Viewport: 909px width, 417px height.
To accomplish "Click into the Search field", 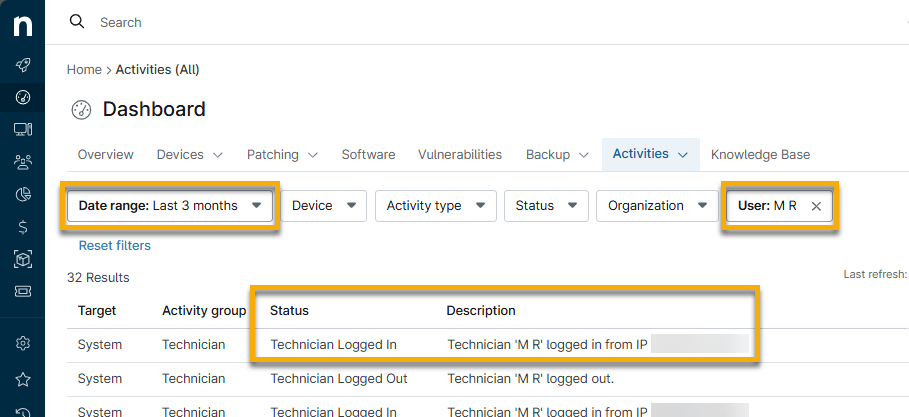I will (300, 22).
